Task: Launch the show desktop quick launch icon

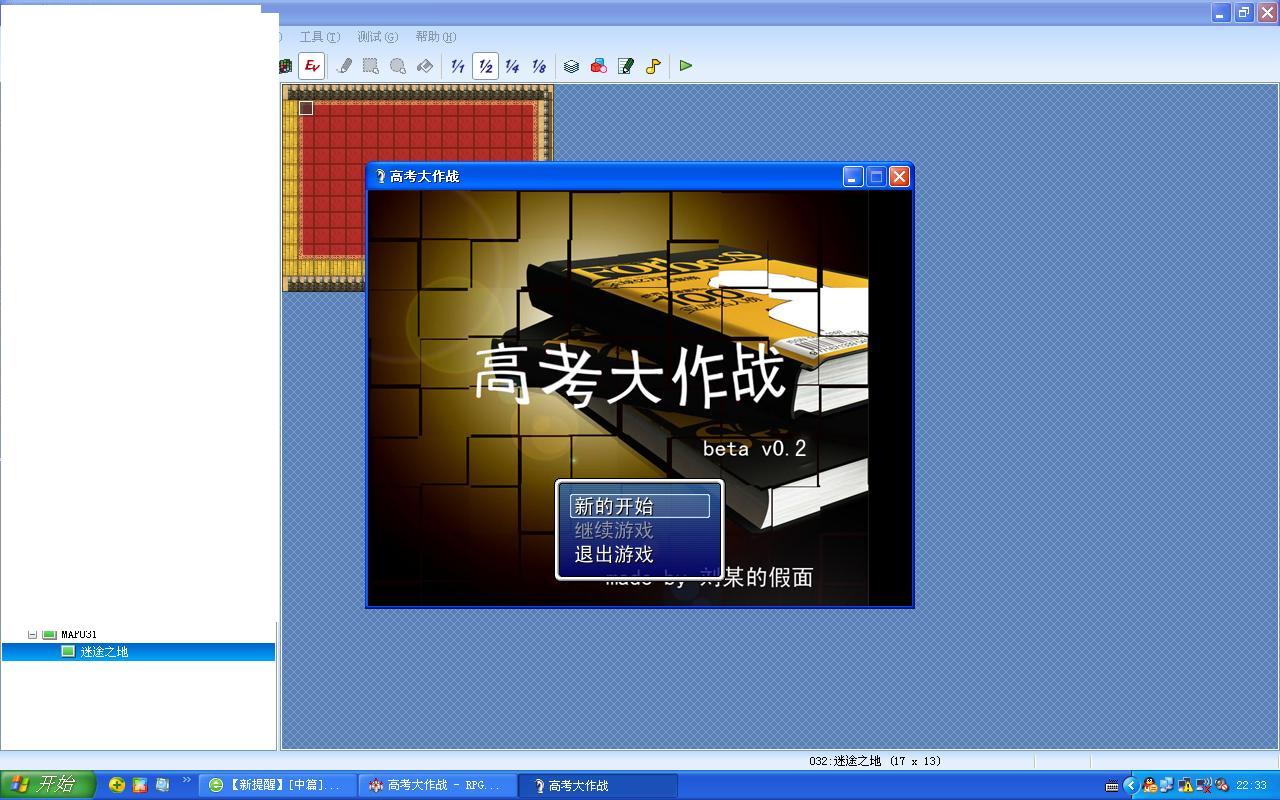Action: pos(163,785)
